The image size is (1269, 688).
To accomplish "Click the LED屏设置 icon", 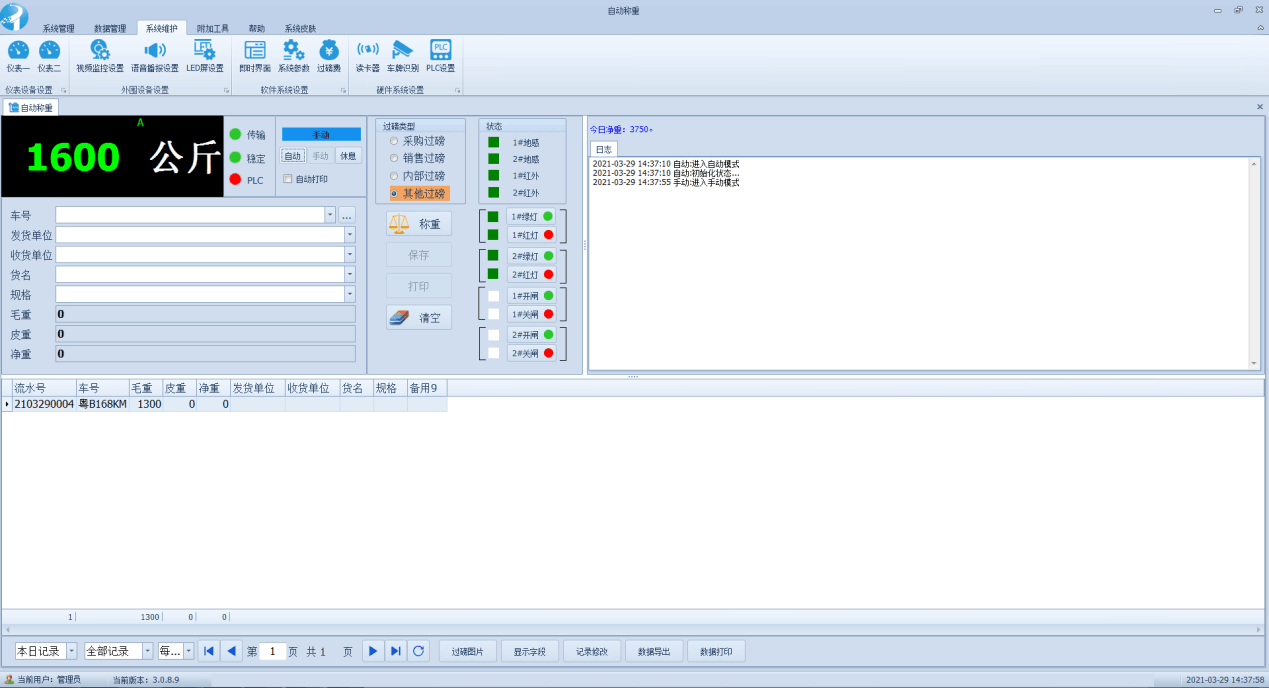I will click(x=204, y=55).
